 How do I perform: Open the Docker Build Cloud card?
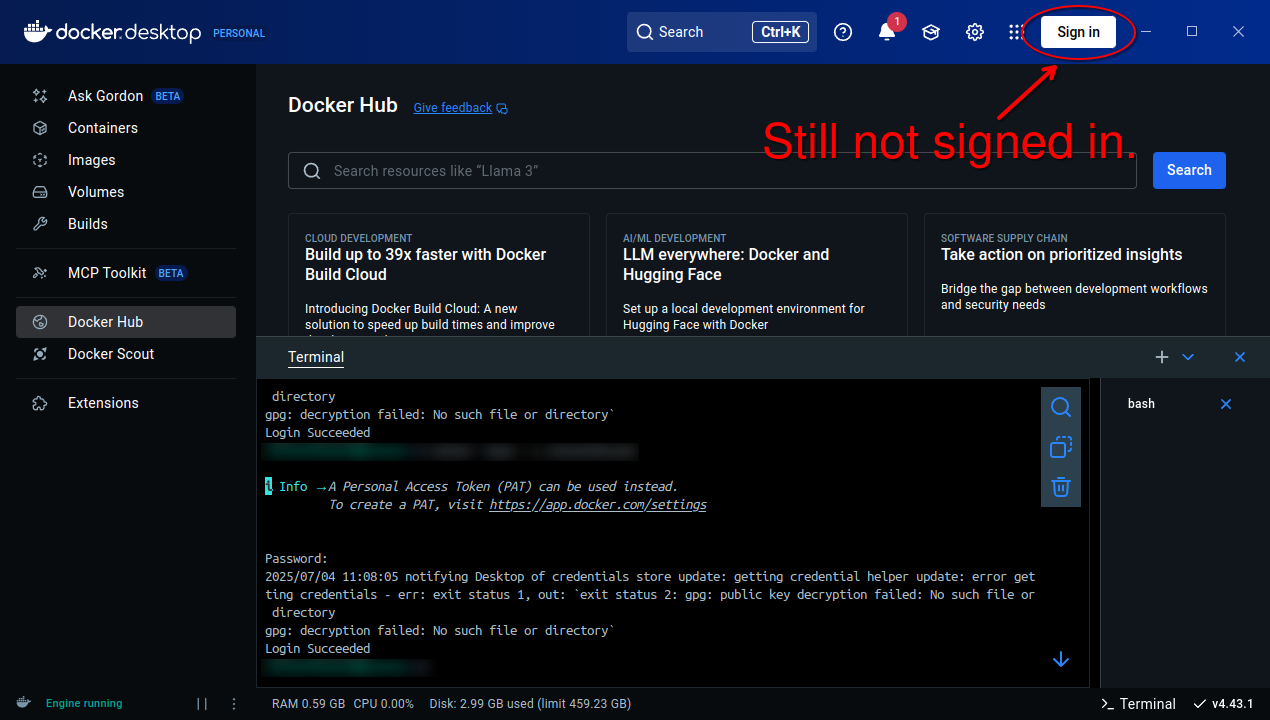(439, 274)
